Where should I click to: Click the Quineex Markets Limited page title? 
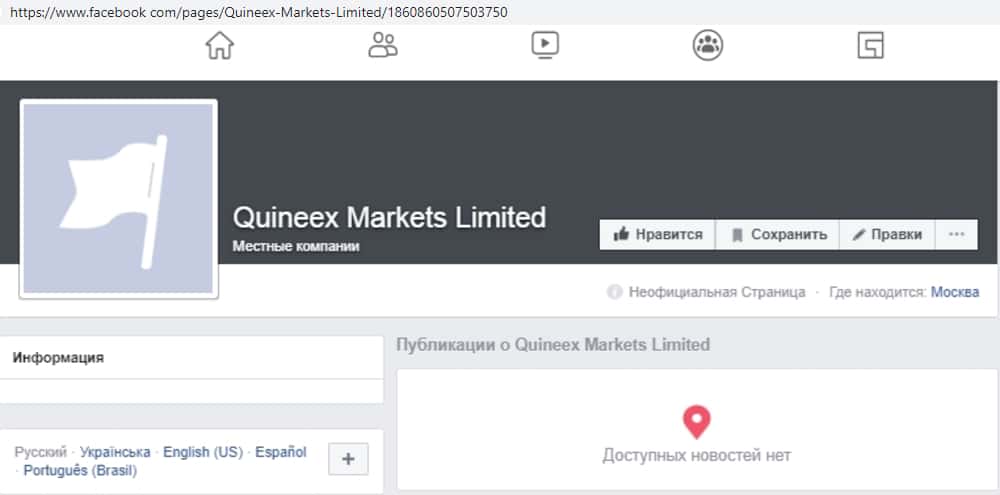pyautogui.click(x=389, y=217)
